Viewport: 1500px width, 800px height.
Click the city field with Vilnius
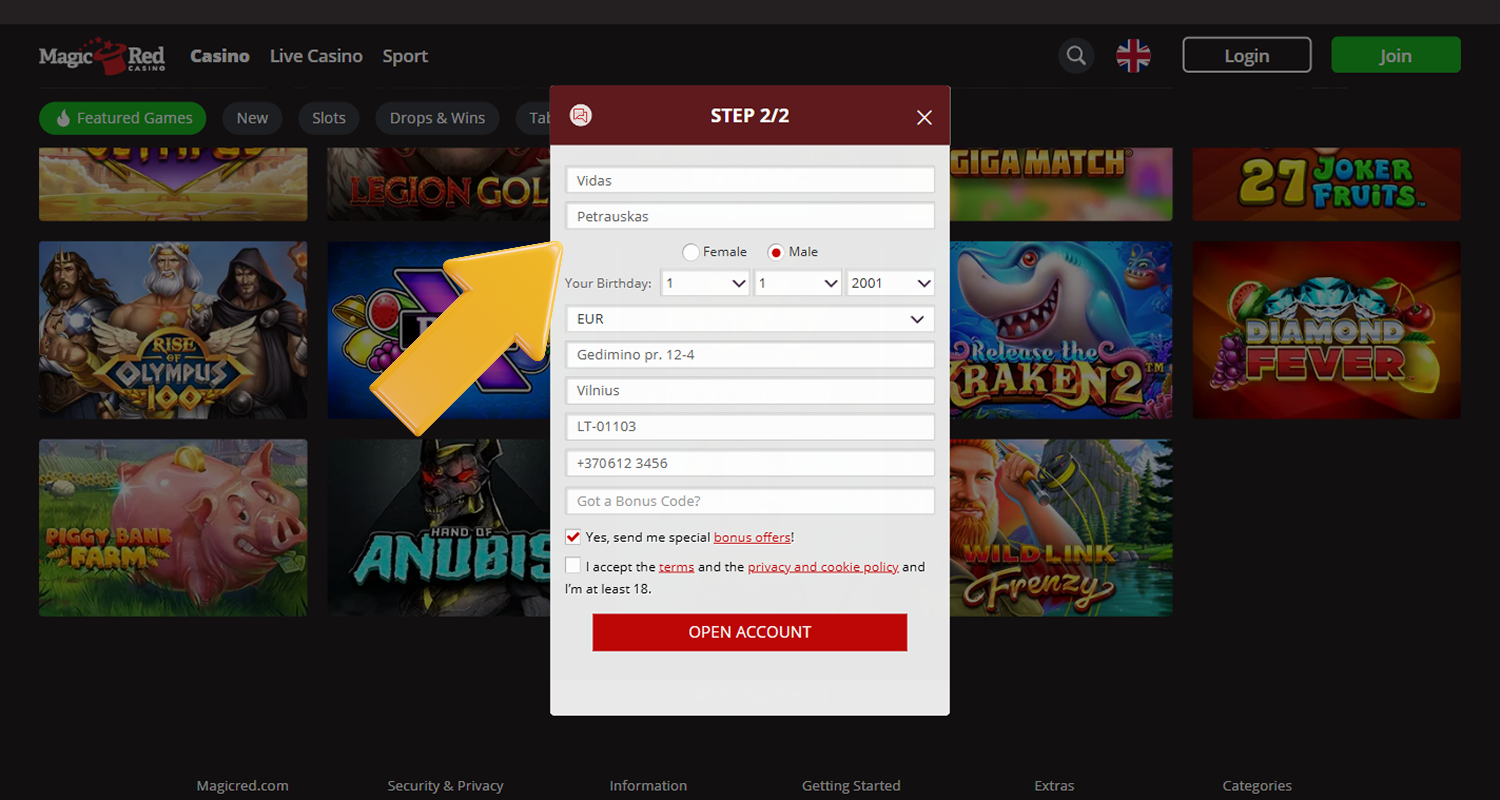click(750, 391)
